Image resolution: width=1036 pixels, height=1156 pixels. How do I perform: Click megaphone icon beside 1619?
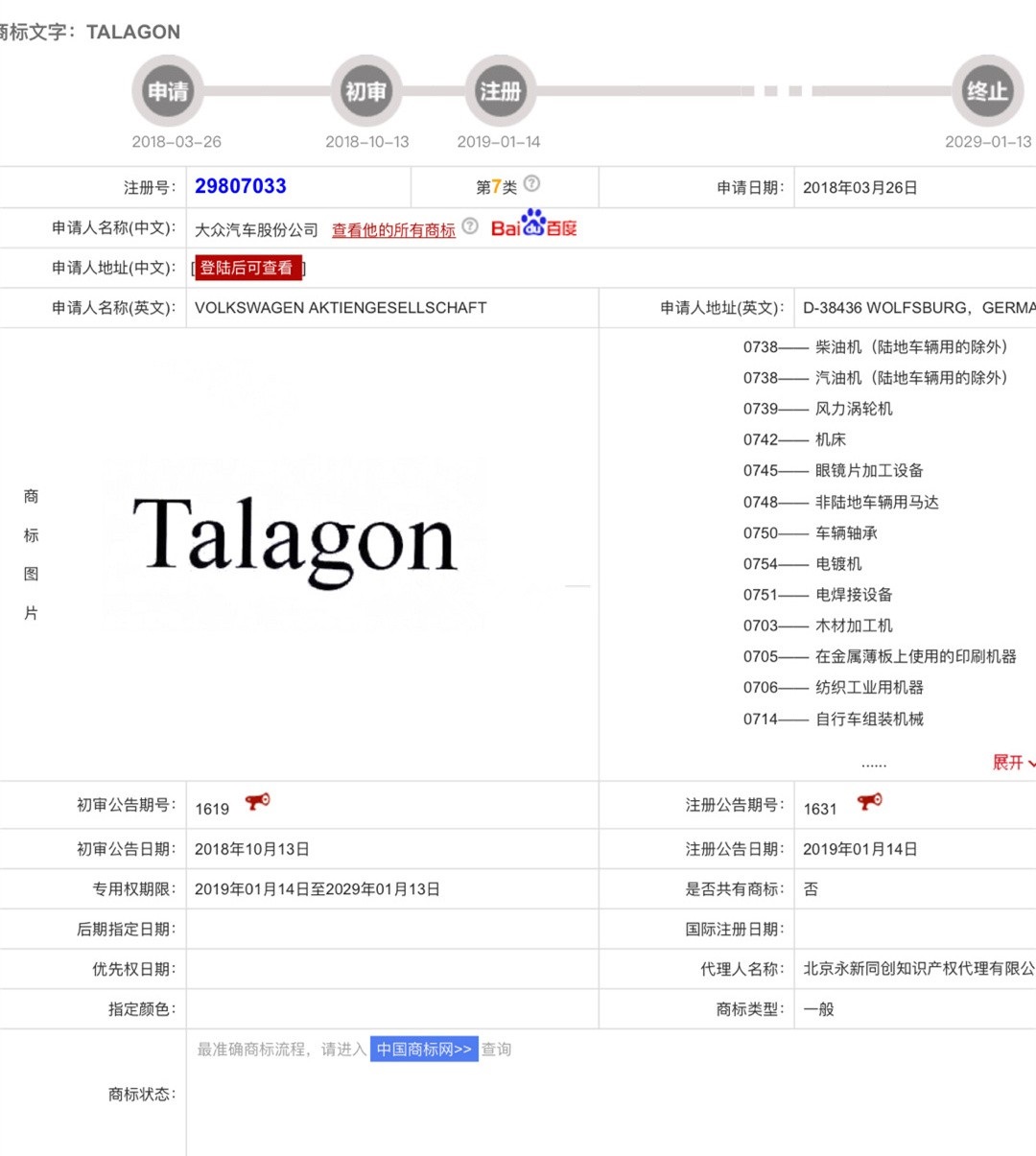click(x=257, y=802)
